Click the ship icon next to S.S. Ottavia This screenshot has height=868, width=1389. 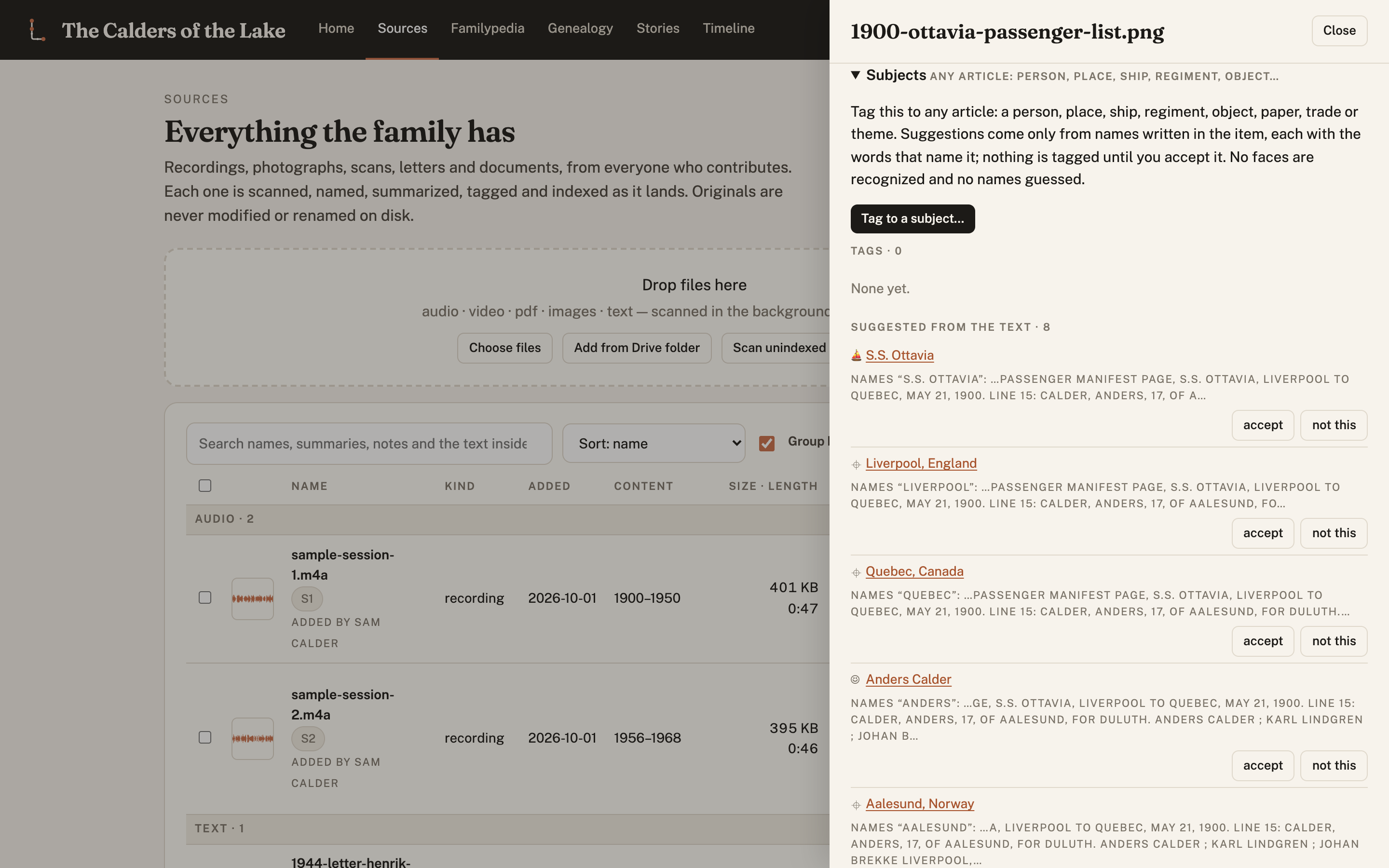click(856, 355)
